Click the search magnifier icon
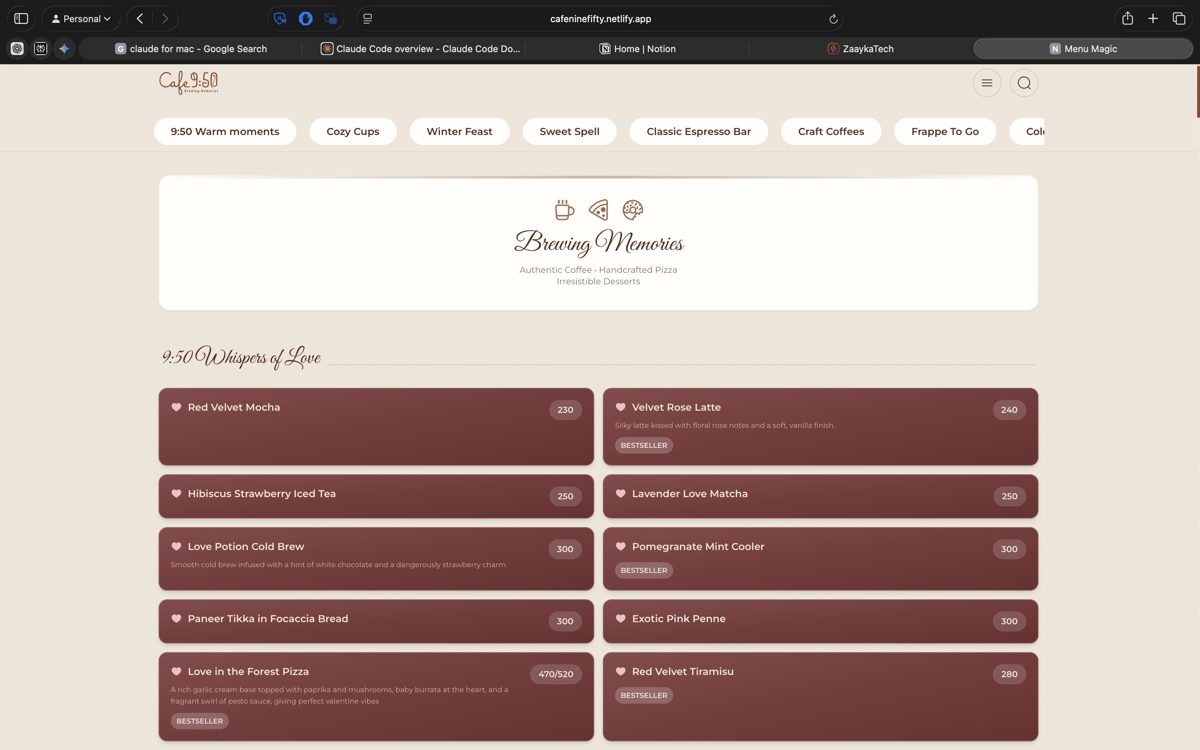Image resolution: width=1200 pixels, height=750 pixels. point(1023,83)
